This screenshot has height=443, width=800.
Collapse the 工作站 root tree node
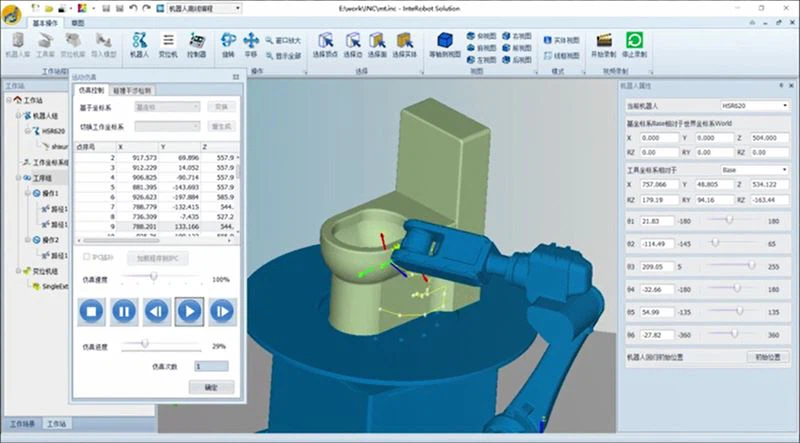pyautogui.click(x=9, y=100)
